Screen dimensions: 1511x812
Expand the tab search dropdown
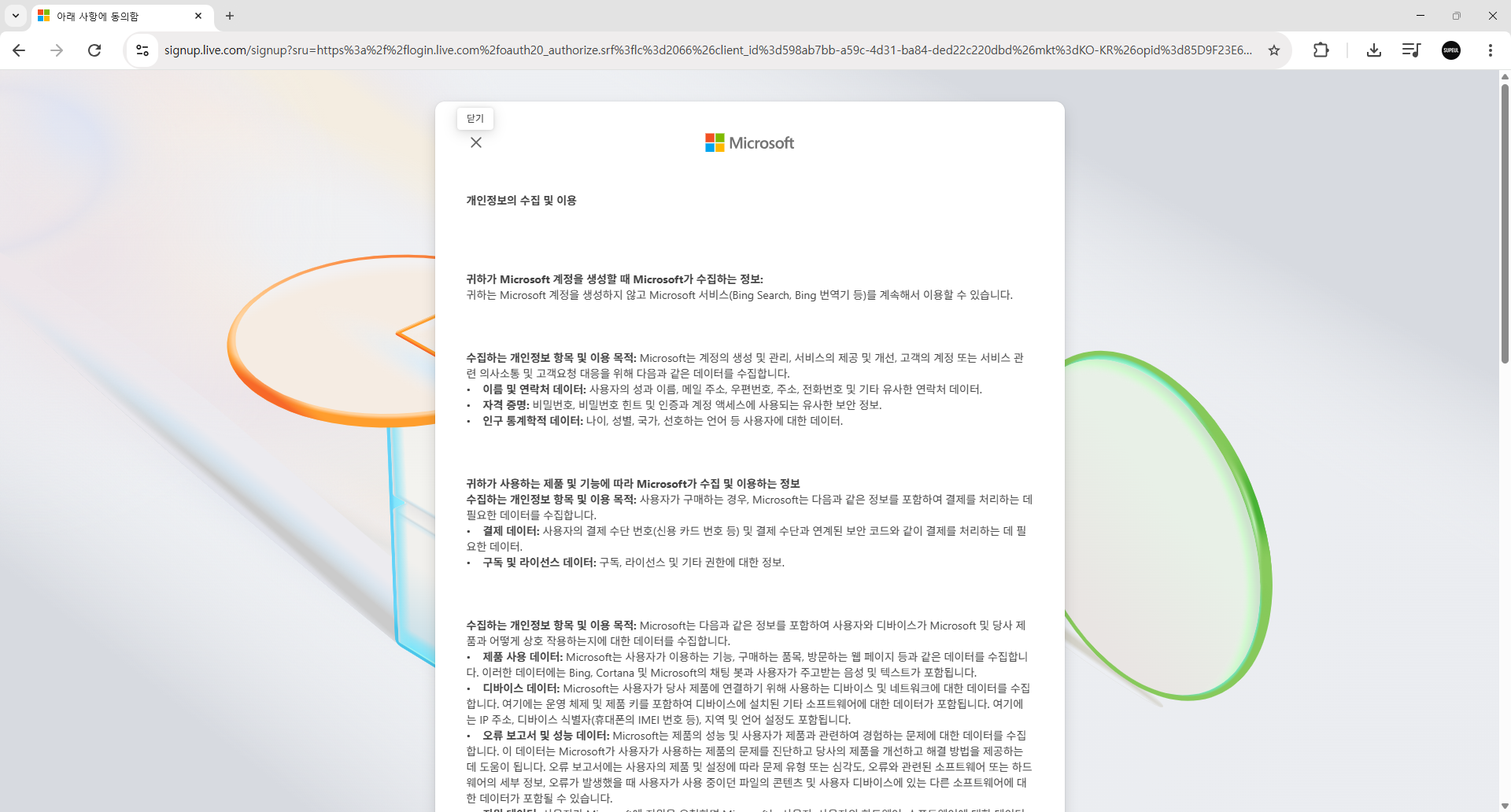tap(16, 16)
